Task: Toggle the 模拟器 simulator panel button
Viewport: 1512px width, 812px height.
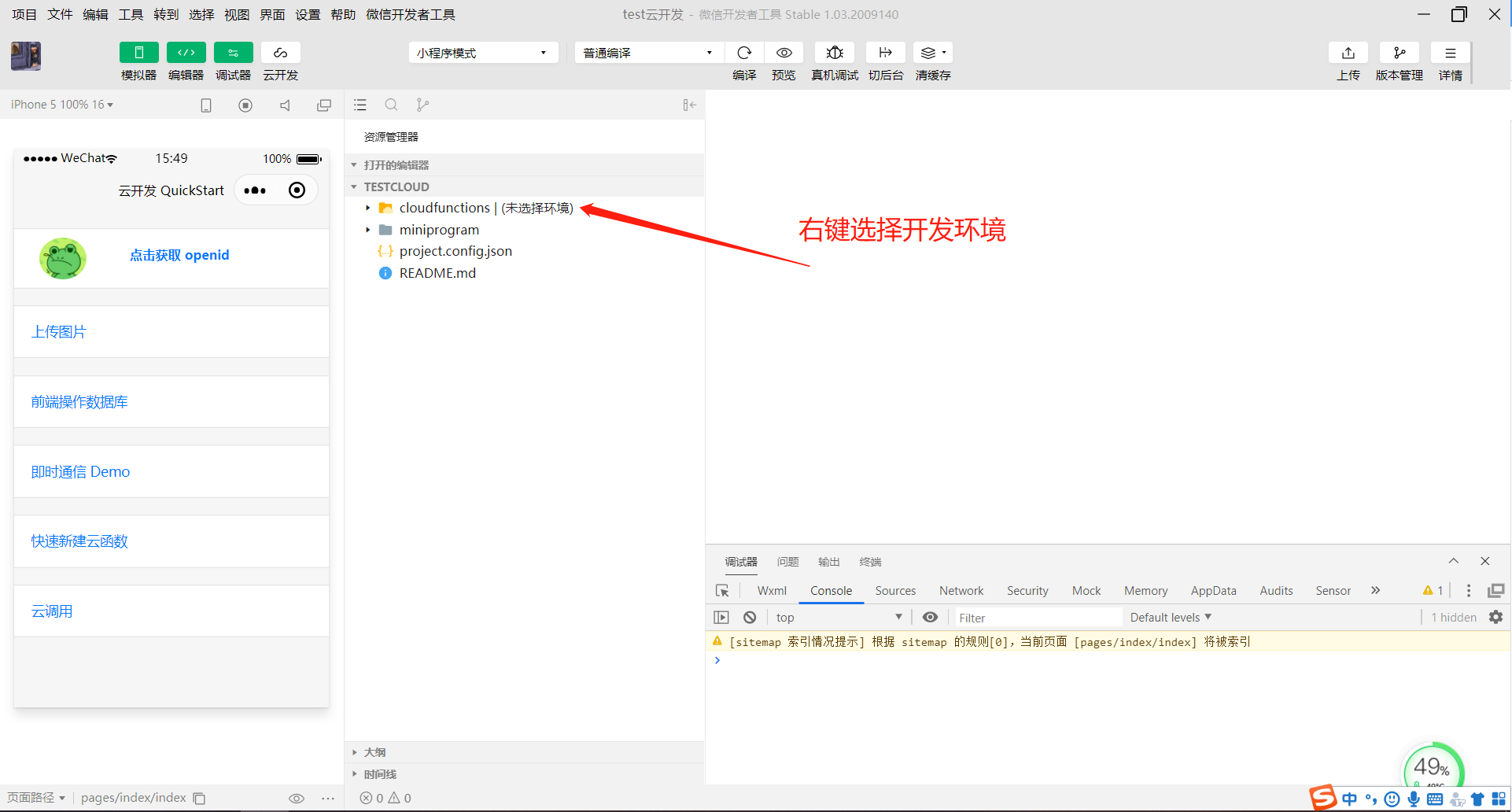Action: (138, 53)
